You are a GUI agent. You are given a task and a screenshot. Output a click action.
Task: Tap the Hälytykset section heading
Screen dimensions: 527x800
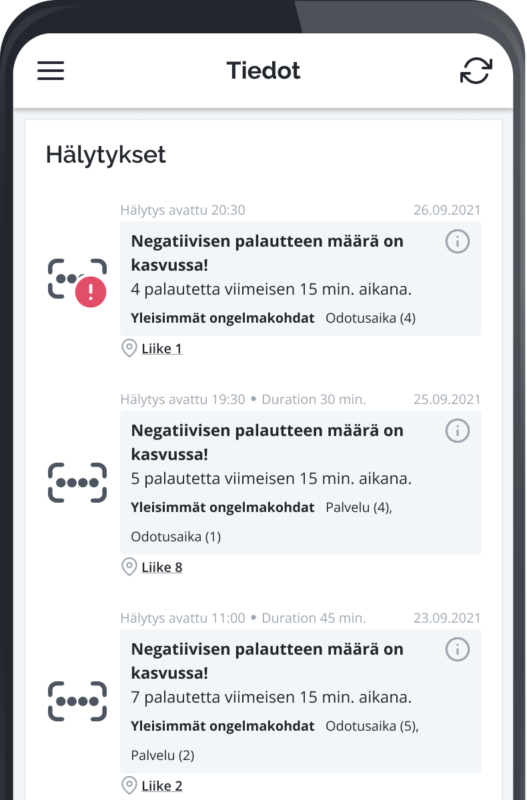pos(106,155)
